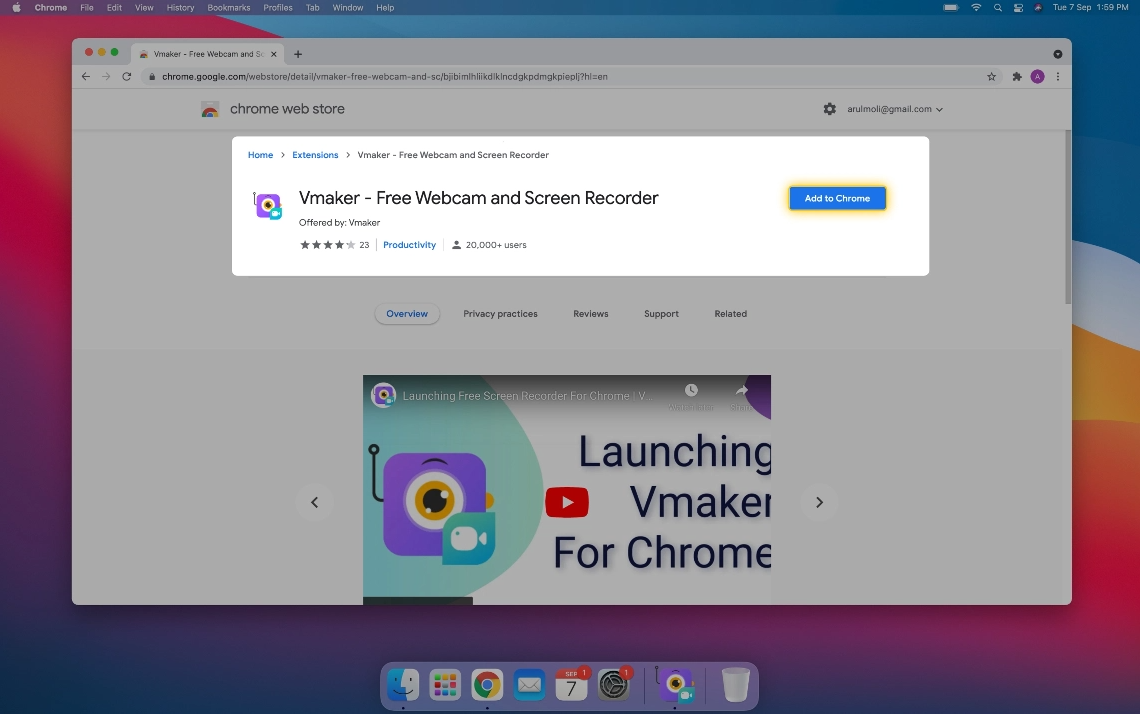Click the menu bar date and time
The width and height of the screenshot is (1140, 714).
(x=1091, y=7)
